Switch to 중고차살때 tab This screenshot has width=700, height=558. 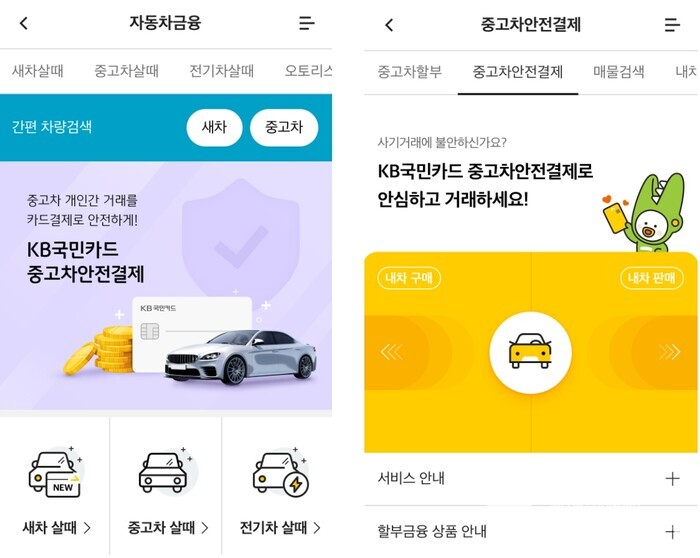(126, 71)
